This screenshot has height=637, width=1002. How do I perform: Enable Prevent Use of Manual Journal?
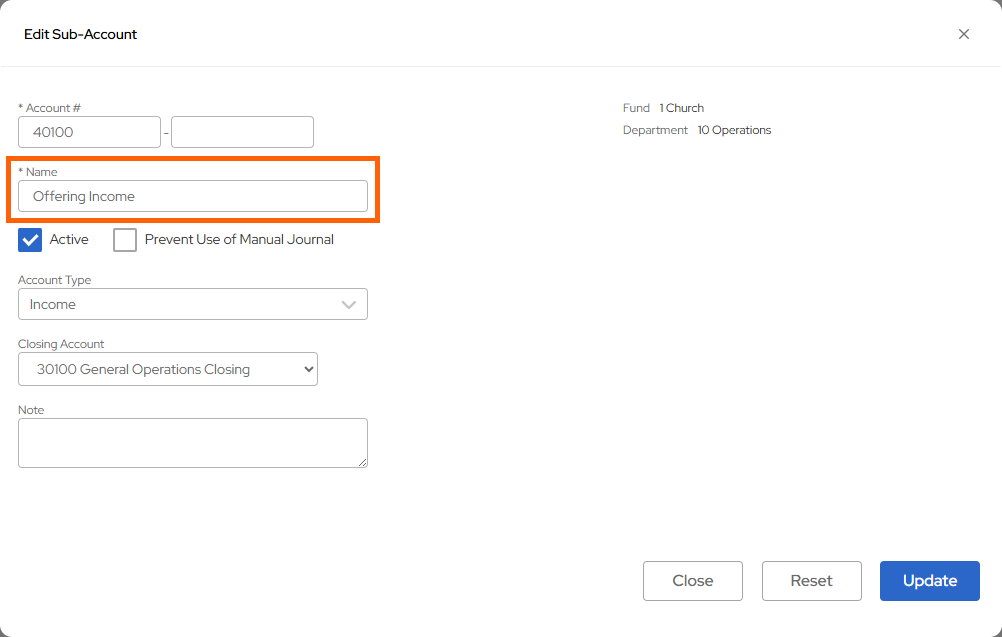(124, 239)
